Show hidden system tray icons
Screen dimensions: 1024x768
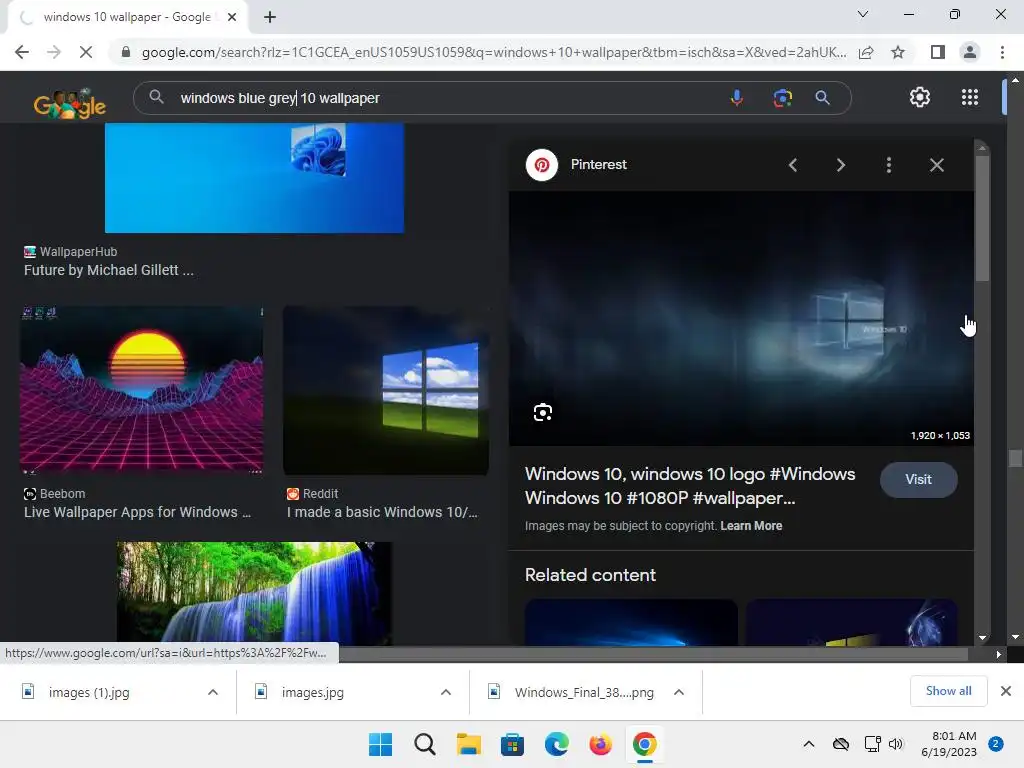point(808,744)
